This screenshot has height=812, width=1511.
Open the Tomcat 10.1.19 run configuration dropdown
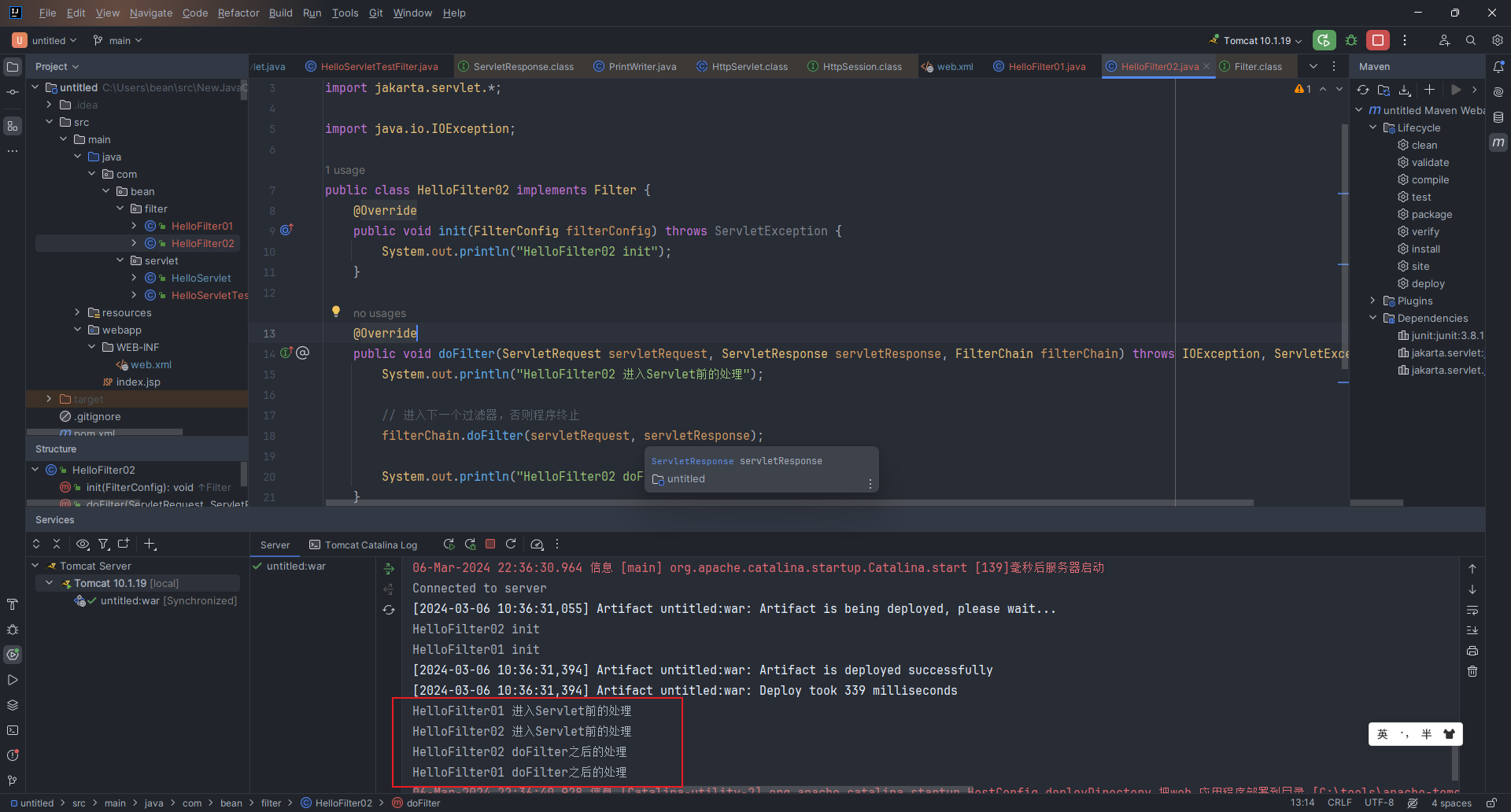coord(1257,40)
